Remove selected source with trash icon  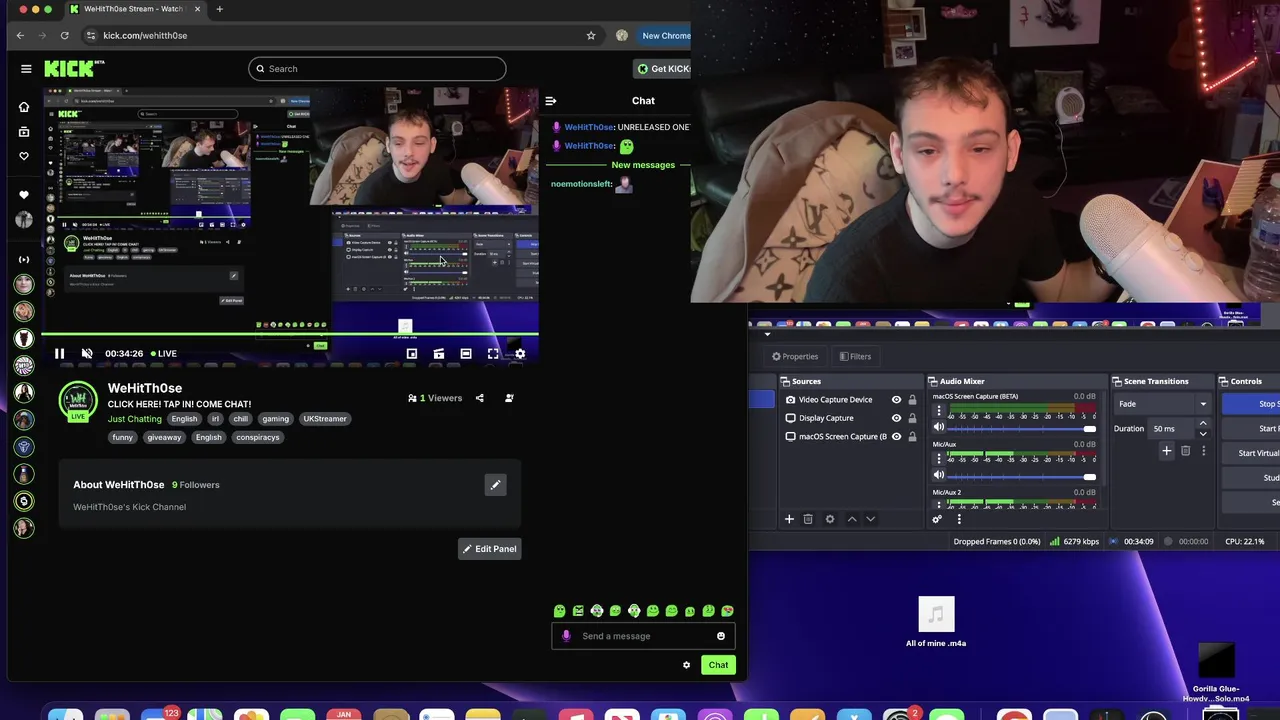[808, 519]
